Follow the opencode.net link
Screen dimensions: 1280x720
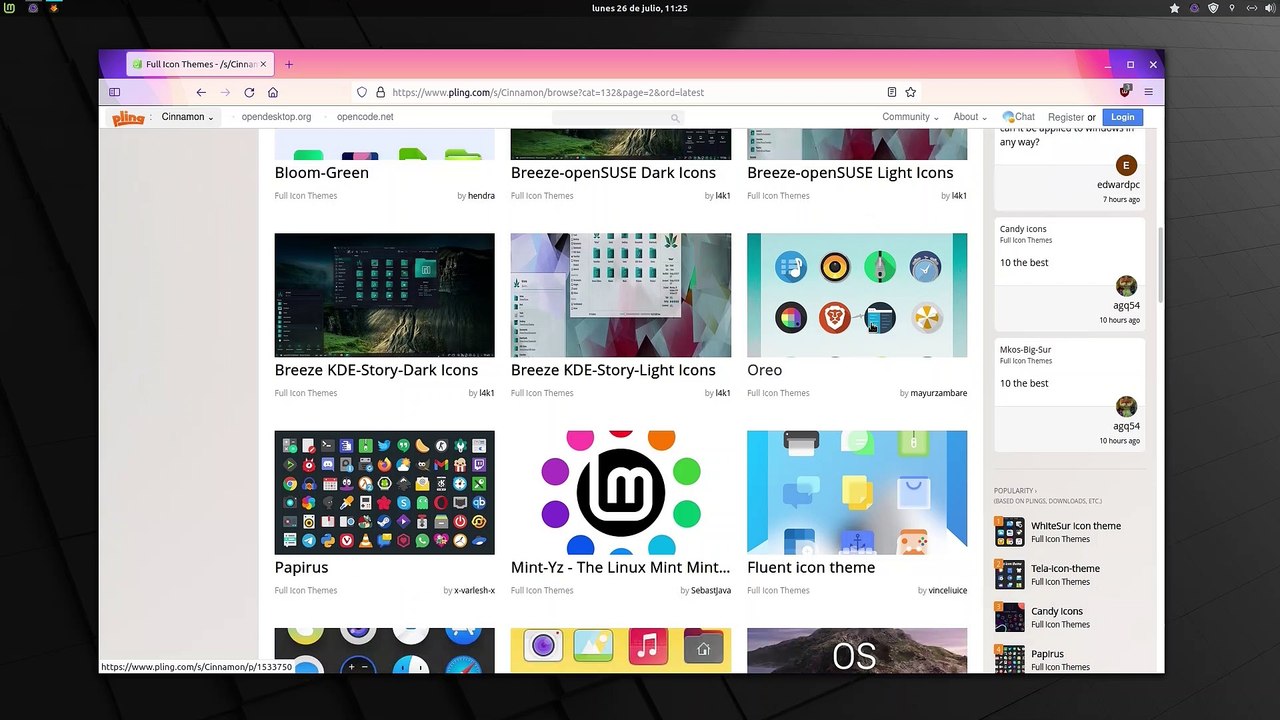(x=365, y=117)
